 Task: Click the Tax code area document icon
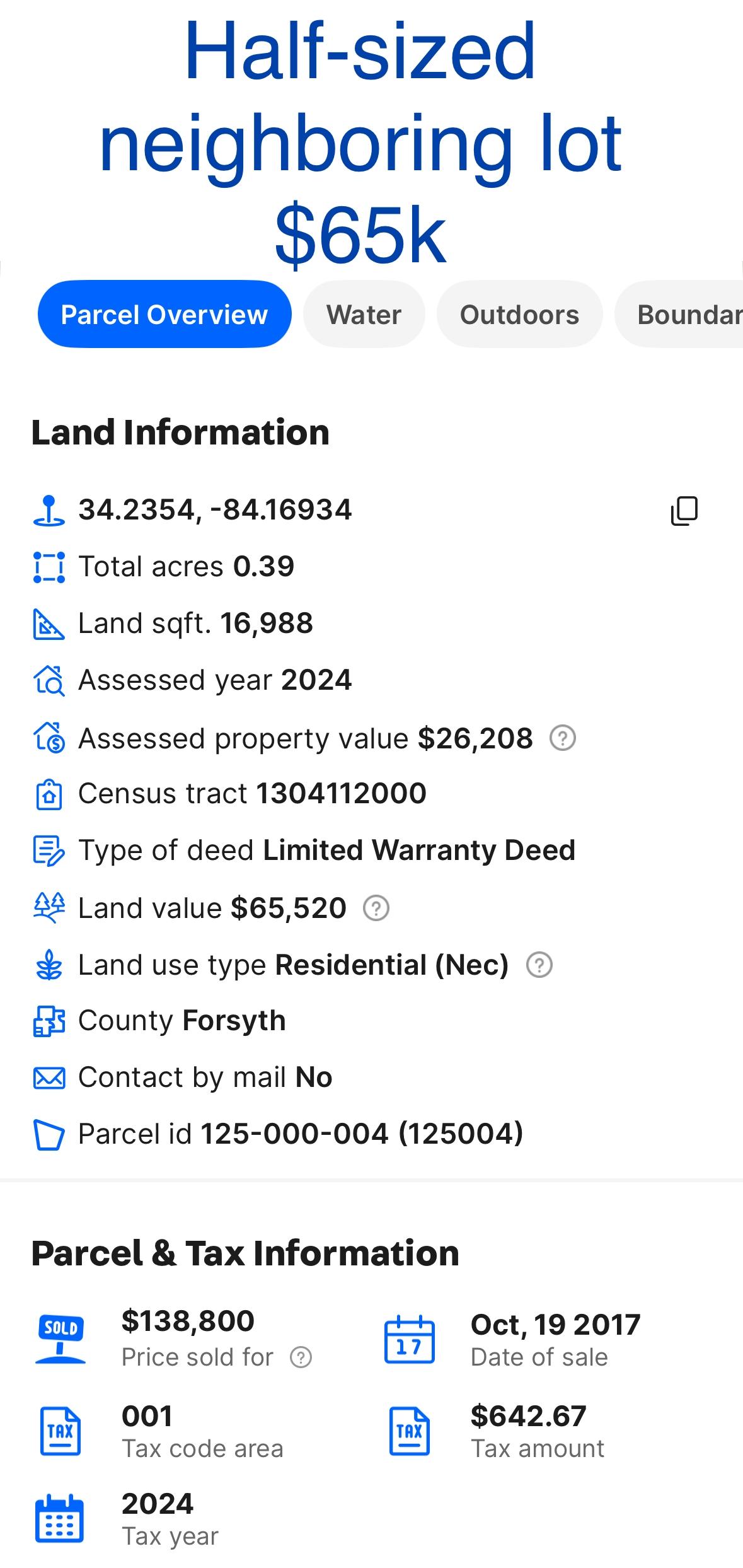(60, 1431)
